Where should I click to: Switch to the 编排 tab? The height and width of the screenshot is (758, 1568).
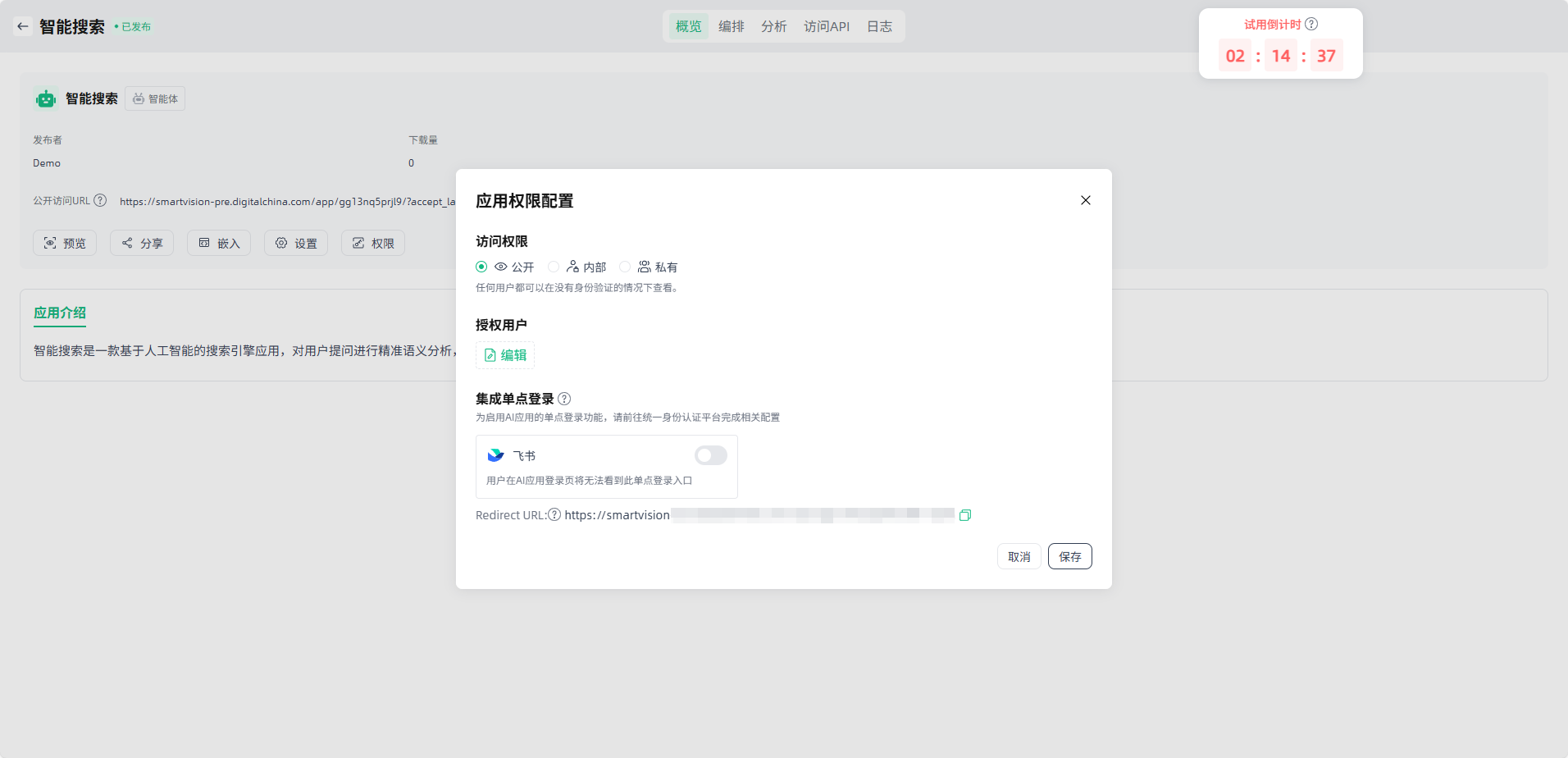pyautogui.click(x=731, y=26)
